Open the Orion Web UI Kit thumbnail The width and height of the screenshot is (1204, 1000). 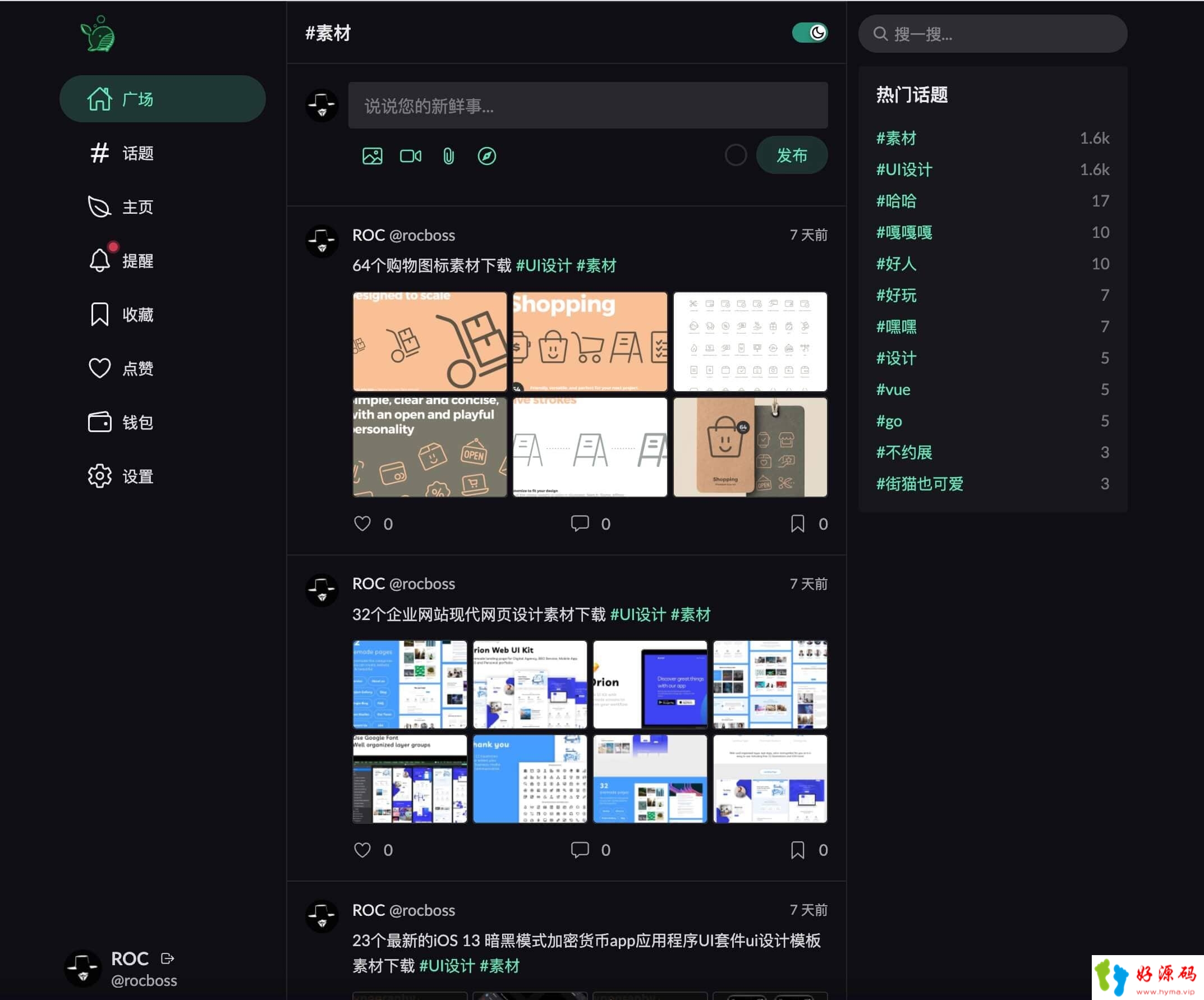(530, 684)
